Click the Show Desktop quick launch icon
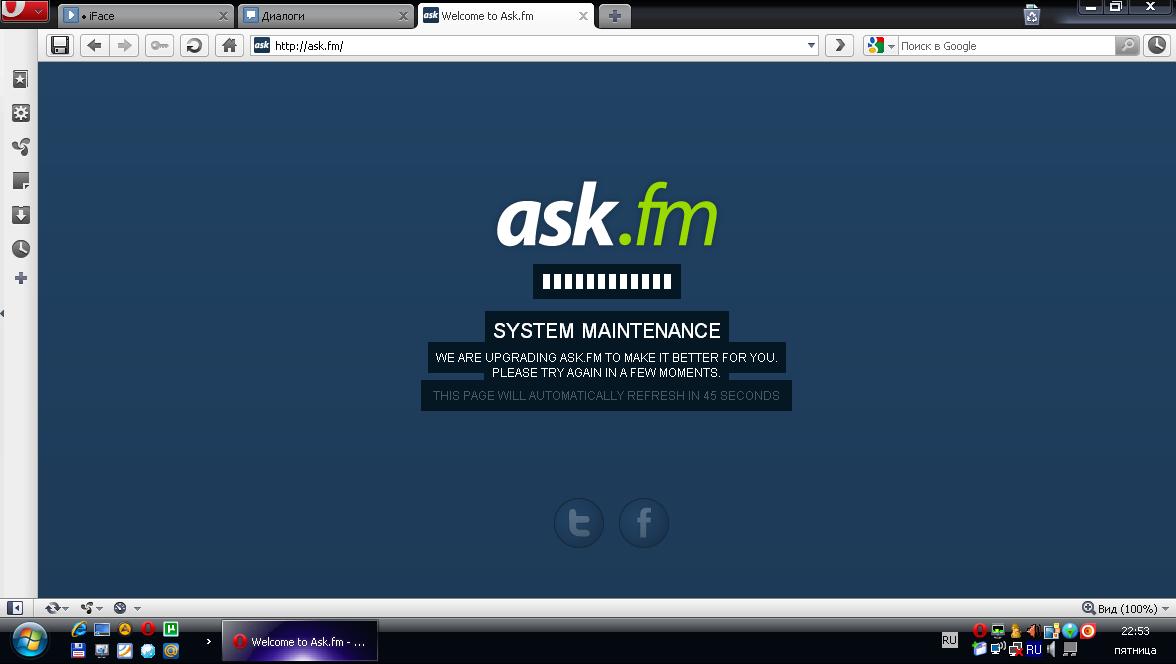Viewport: 1176px width, 664px height. pos(102,629)
